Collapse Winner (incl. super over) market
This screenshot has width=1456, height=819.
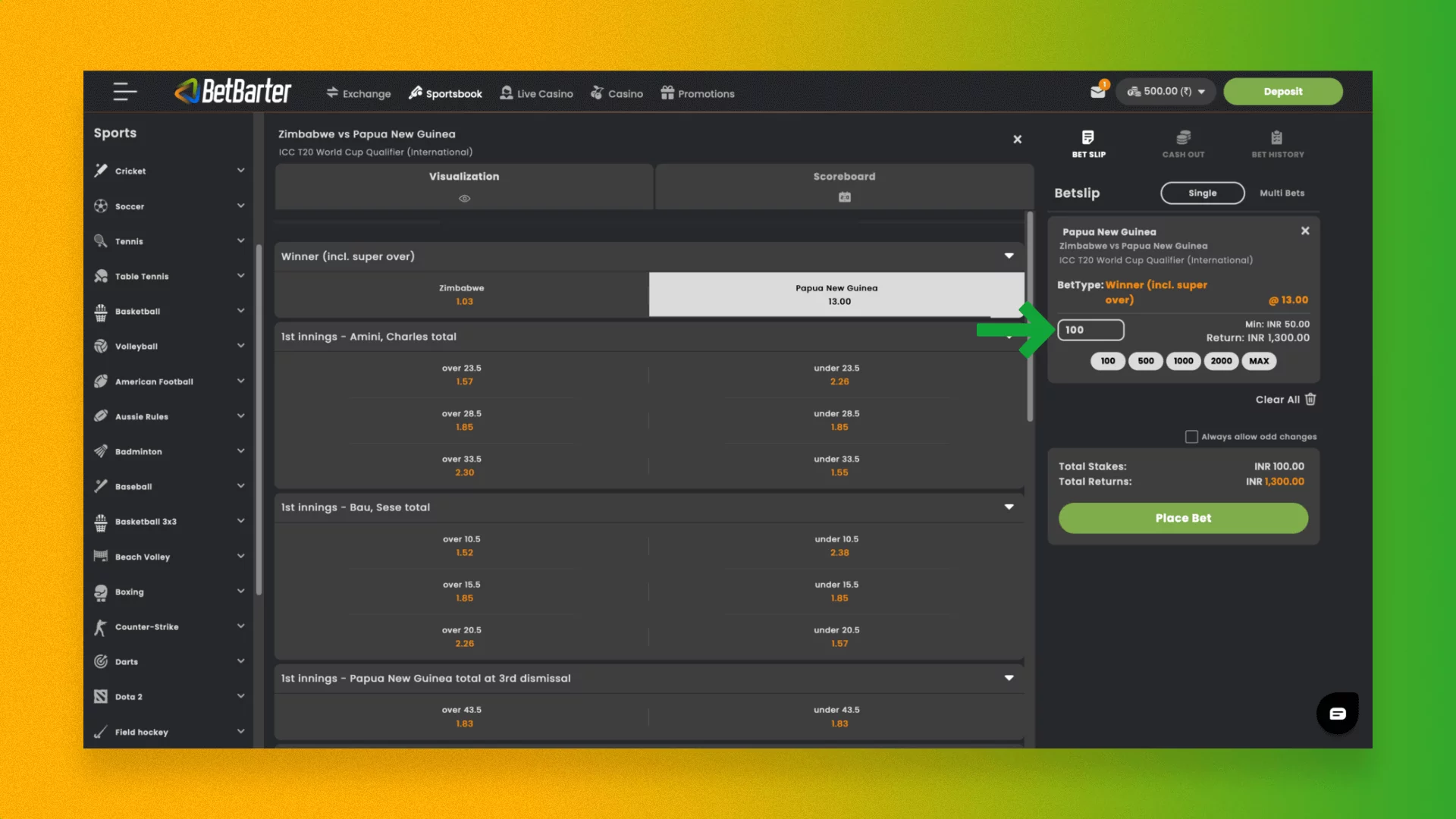pyautogui.click(x=1009, y=256)
